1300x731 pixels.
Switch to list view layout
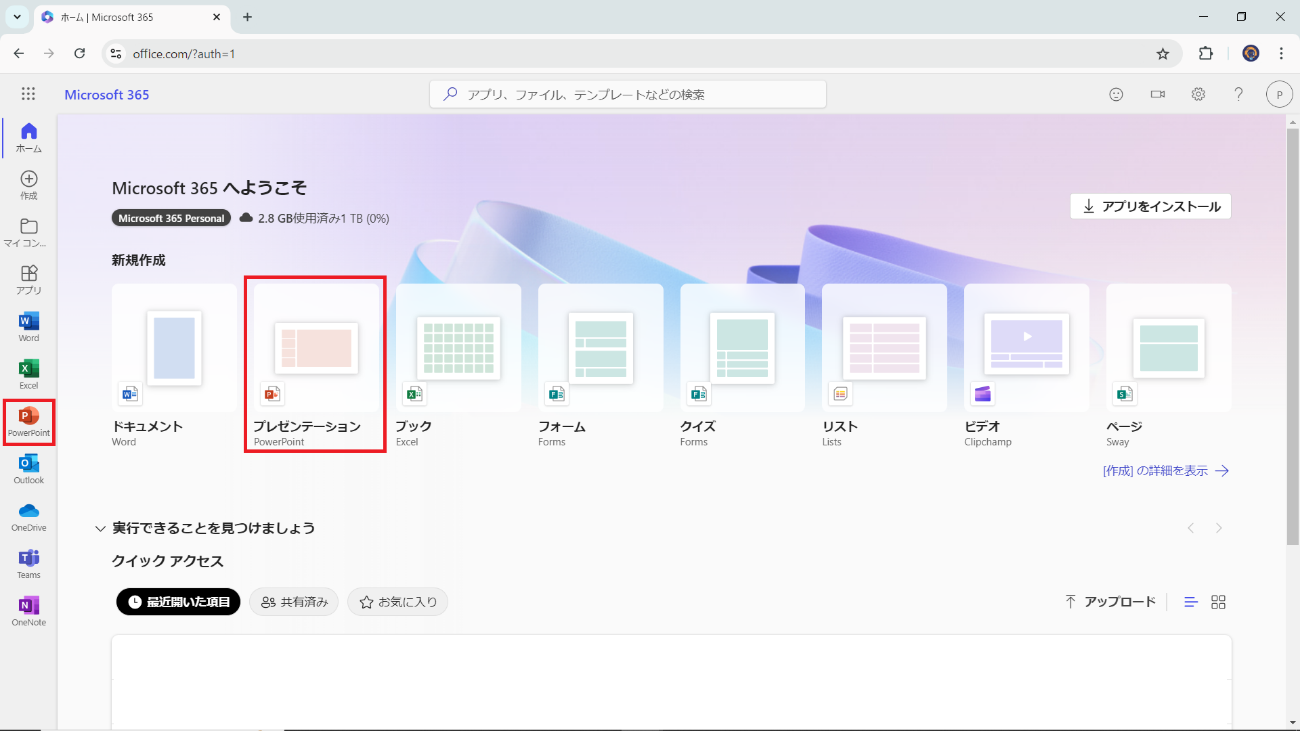click(x=1191, y=602)
